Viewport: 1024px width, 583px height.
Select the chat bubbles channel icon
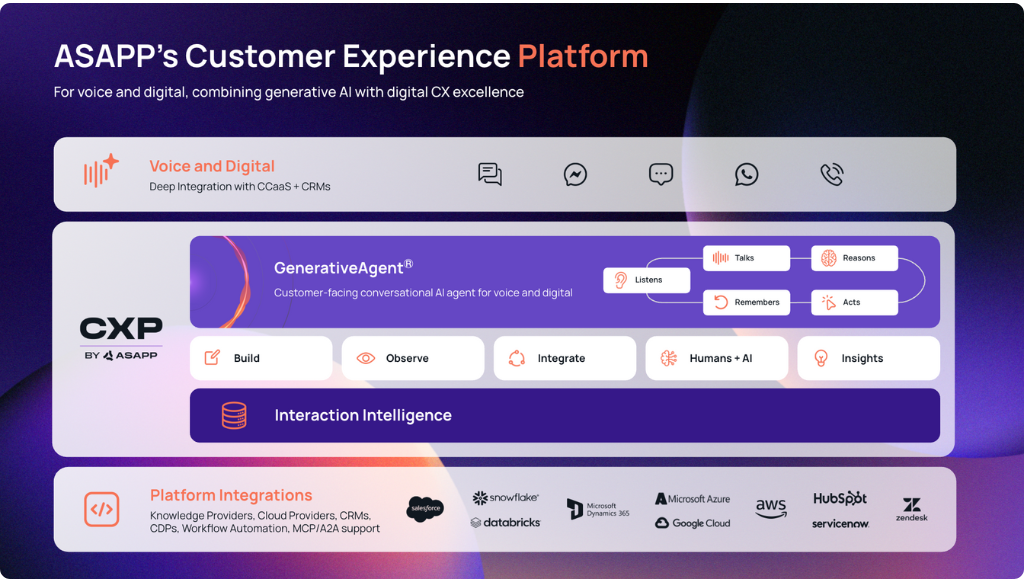490,174
